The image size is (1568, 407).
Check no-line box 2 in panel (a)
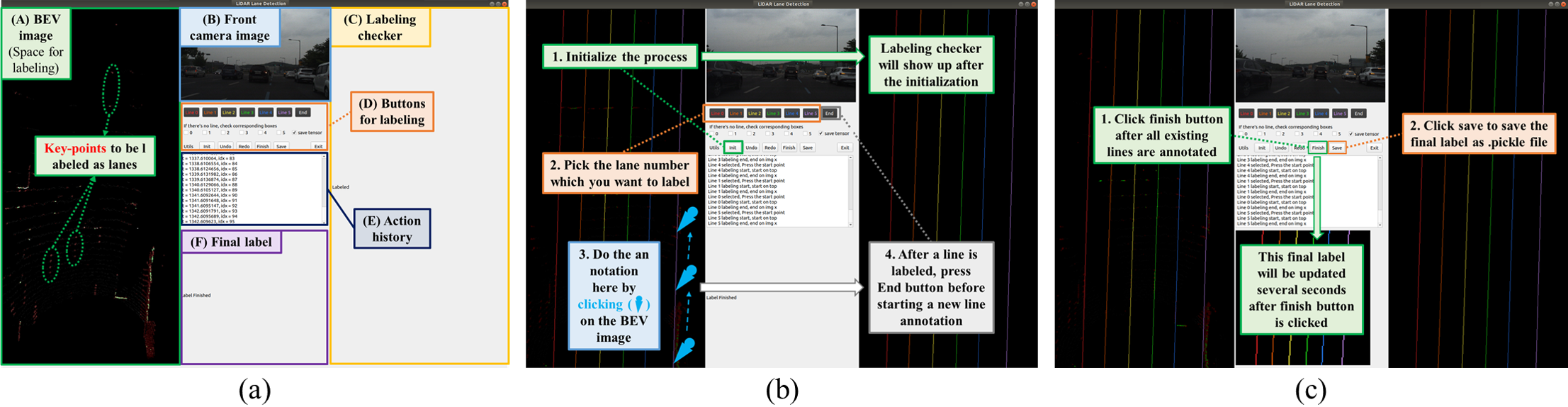point(223,133)
